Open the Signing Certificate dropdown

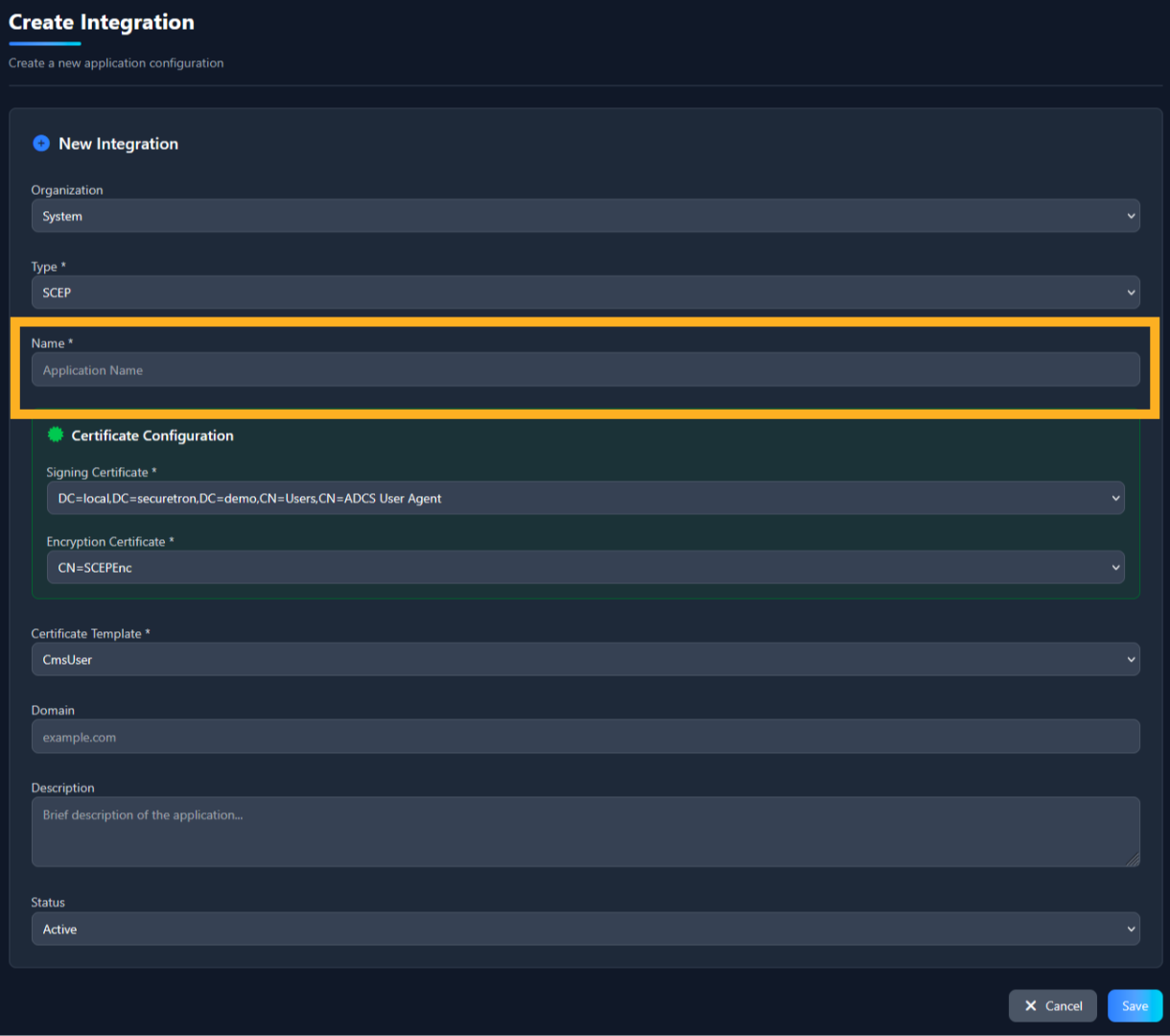[x=585, y=498]
